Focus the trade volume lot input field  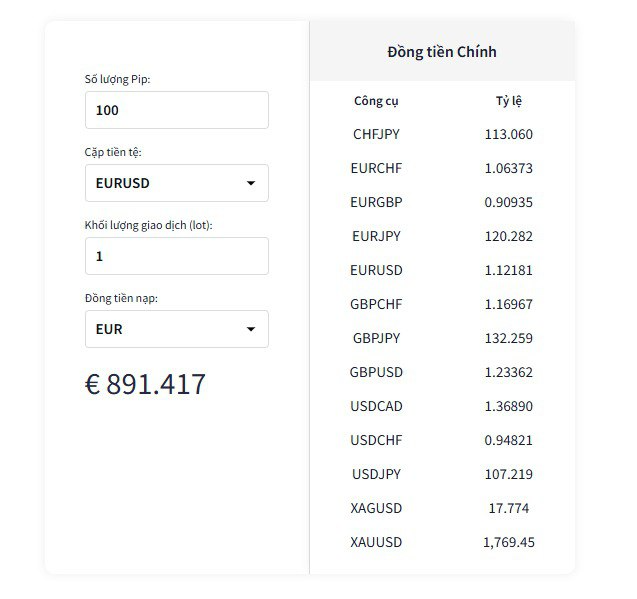pos(177,256)
